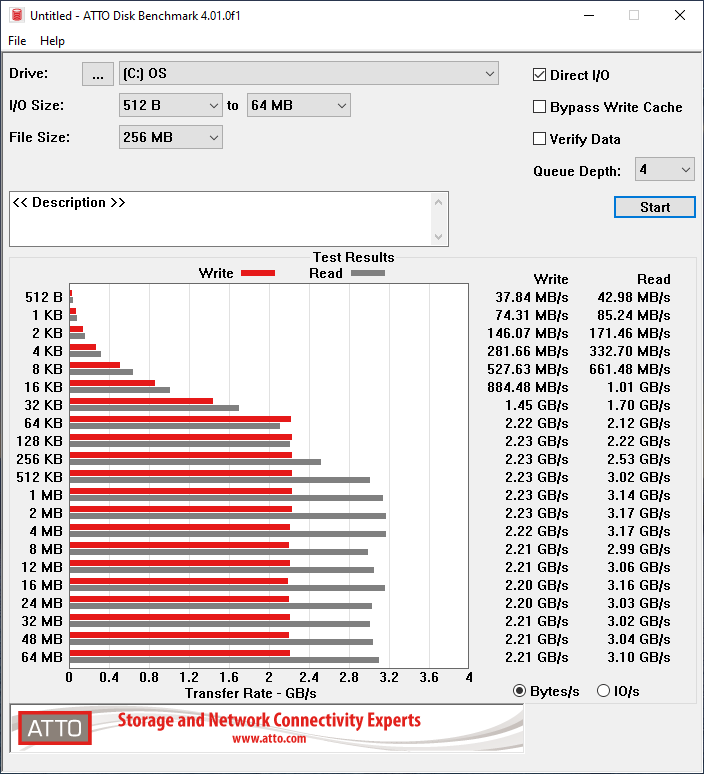The width and height of the screenshot is (704, 774).
Task: Open the 64 MB I/O size dropdown
Action: pyautogui.click(x=299, y=105)
